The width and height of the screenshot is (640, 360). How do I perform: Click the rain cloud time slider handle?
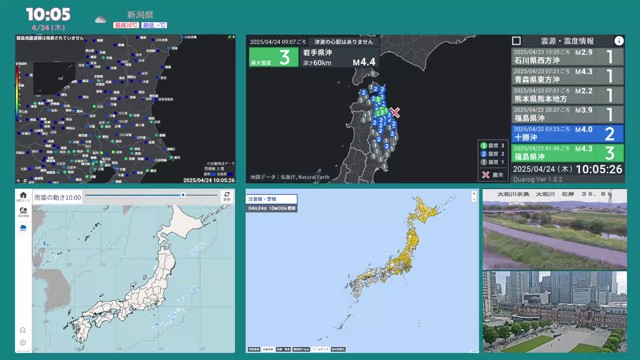183,195
